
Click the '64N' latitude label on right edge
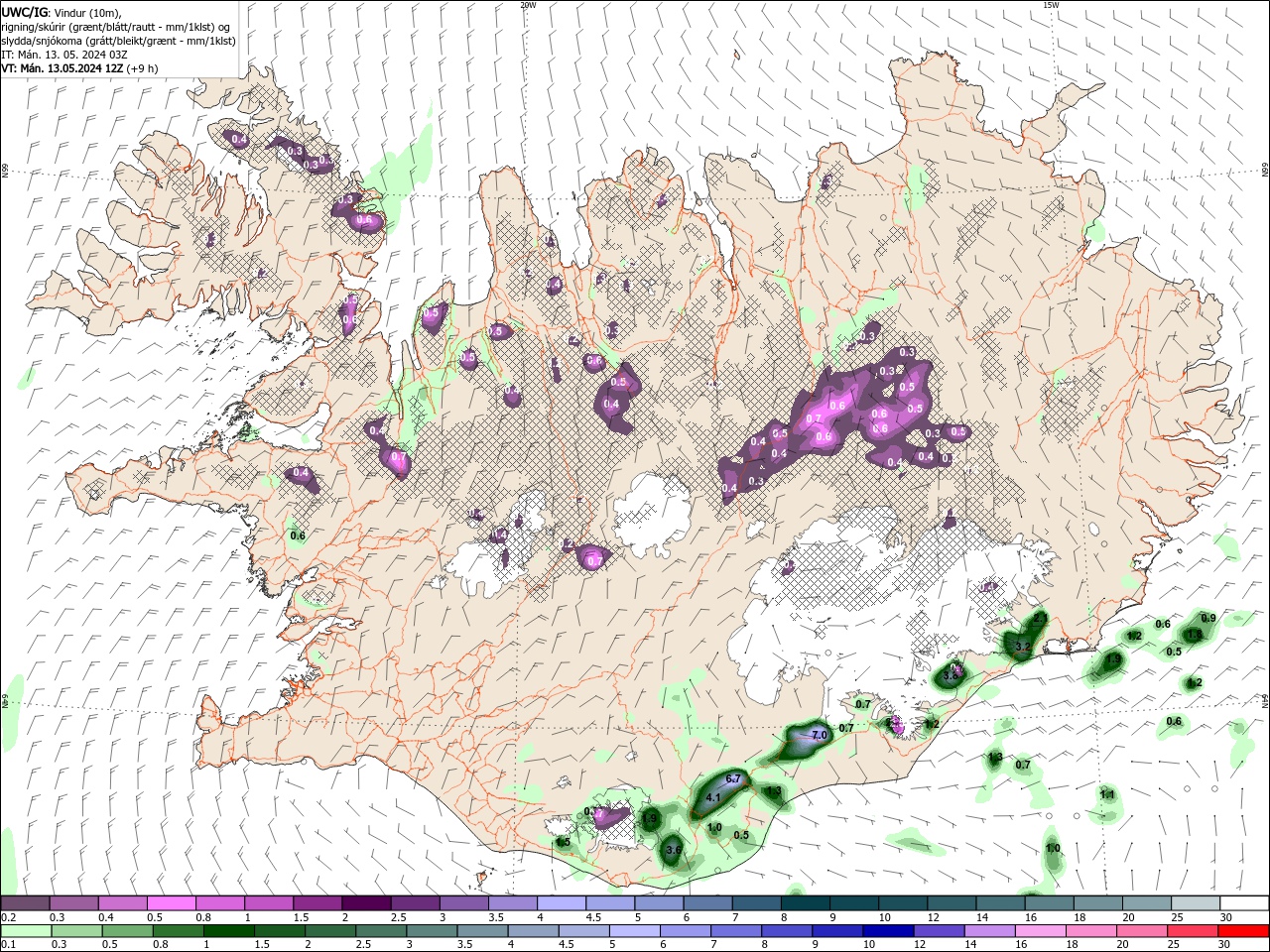[1264, 701]
